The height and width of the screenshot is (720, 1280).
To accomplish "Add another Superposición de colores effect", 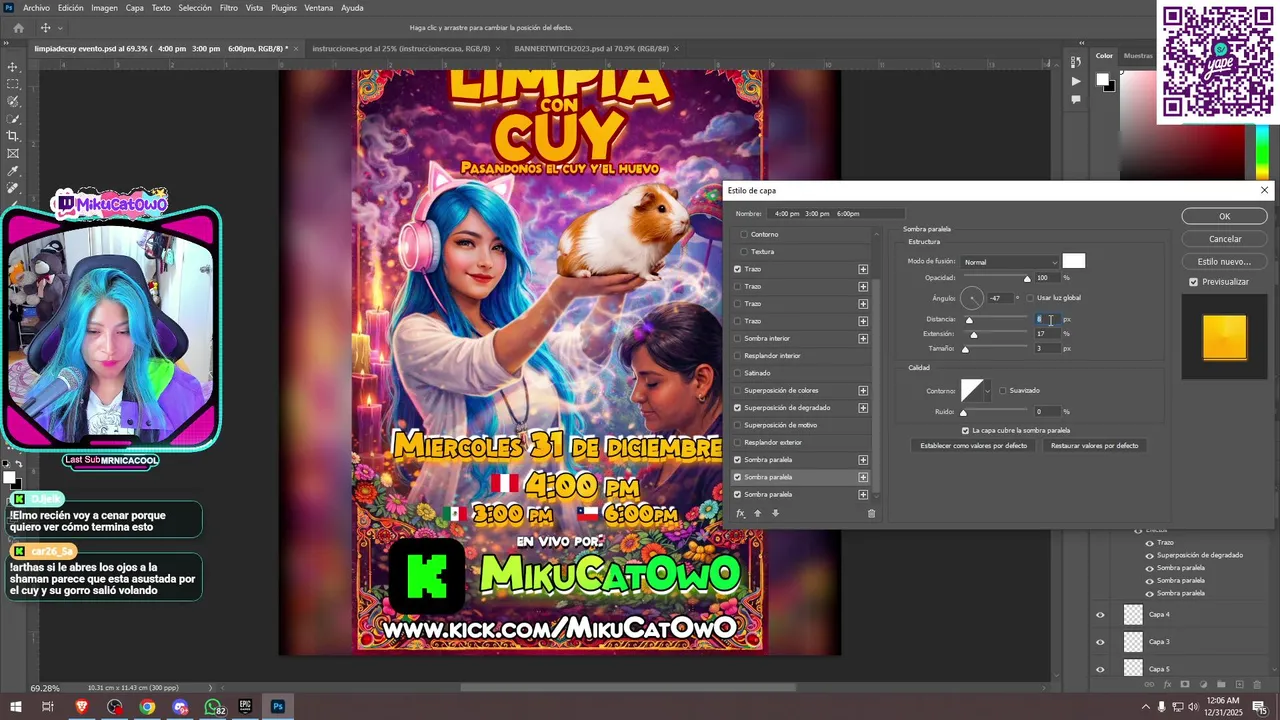I will 863,390.
